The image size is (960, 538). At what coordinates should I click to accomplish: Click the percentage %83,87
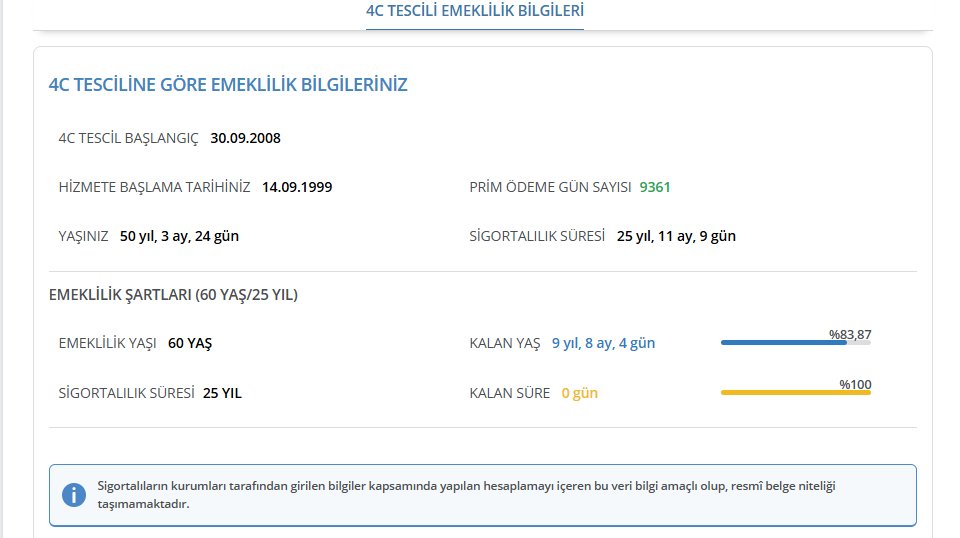click(x=850, y=335)
